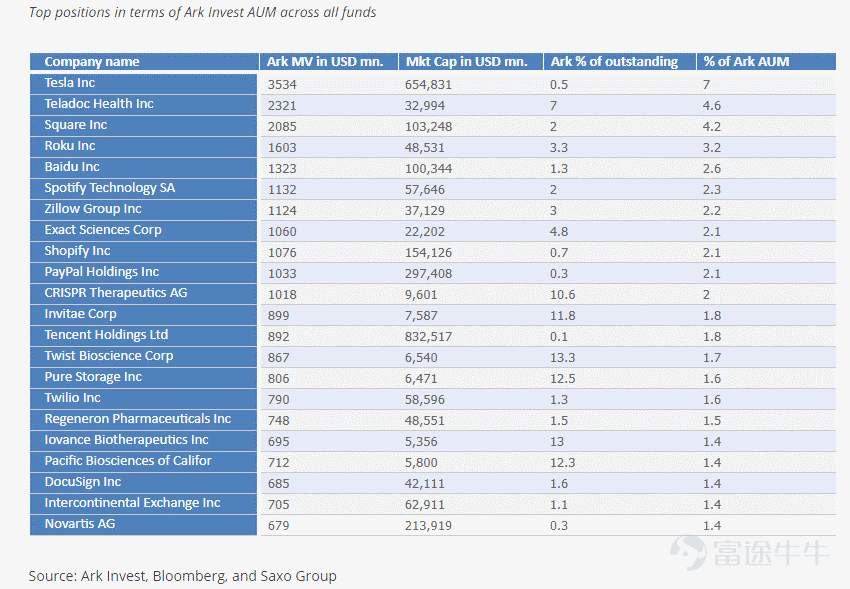Select the CRISPR Therapeutics AG cell
The image size is (850, 589).
coord(143,293)
